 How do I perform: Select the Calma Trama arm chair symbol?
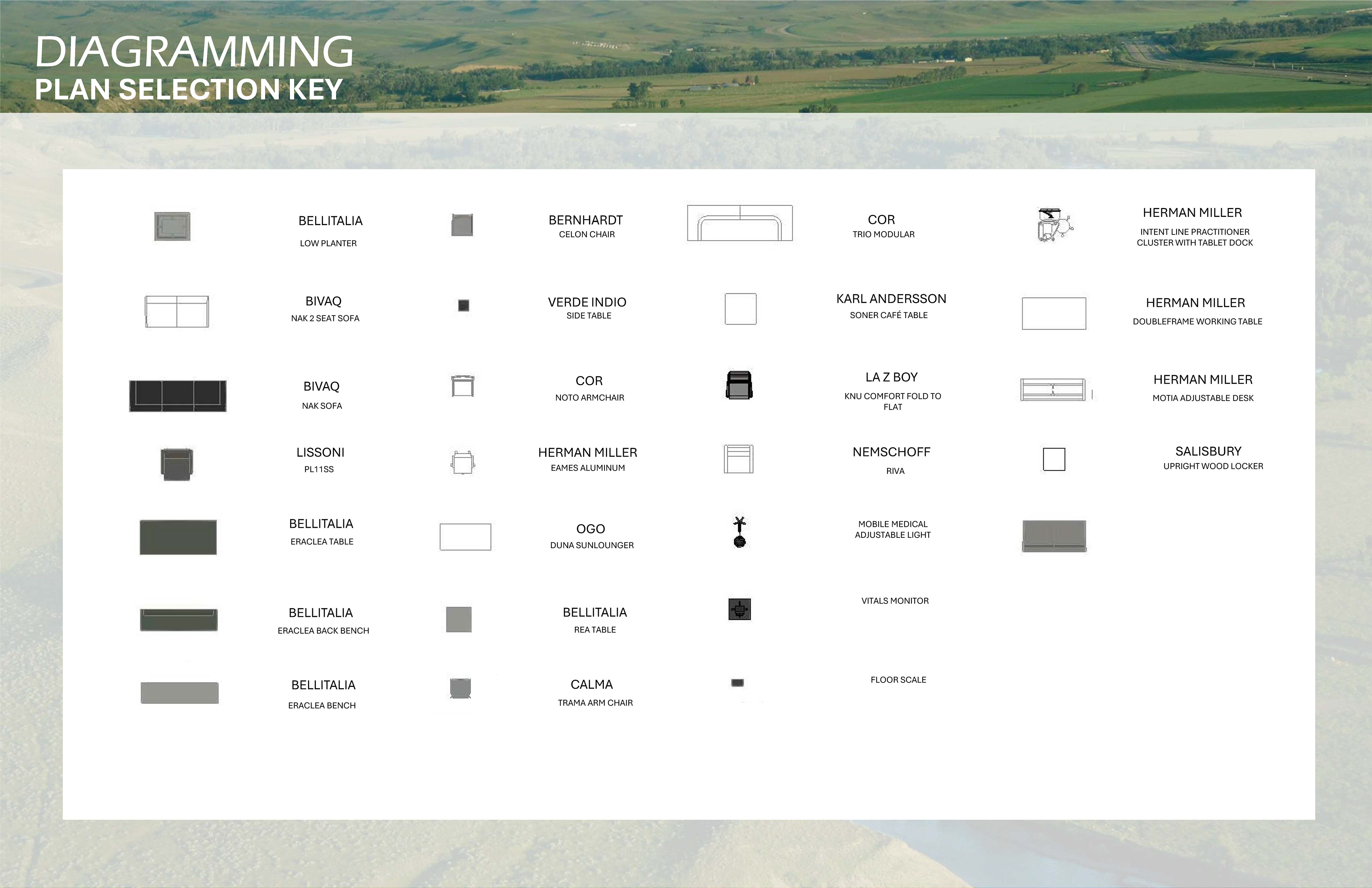[461, 689]
